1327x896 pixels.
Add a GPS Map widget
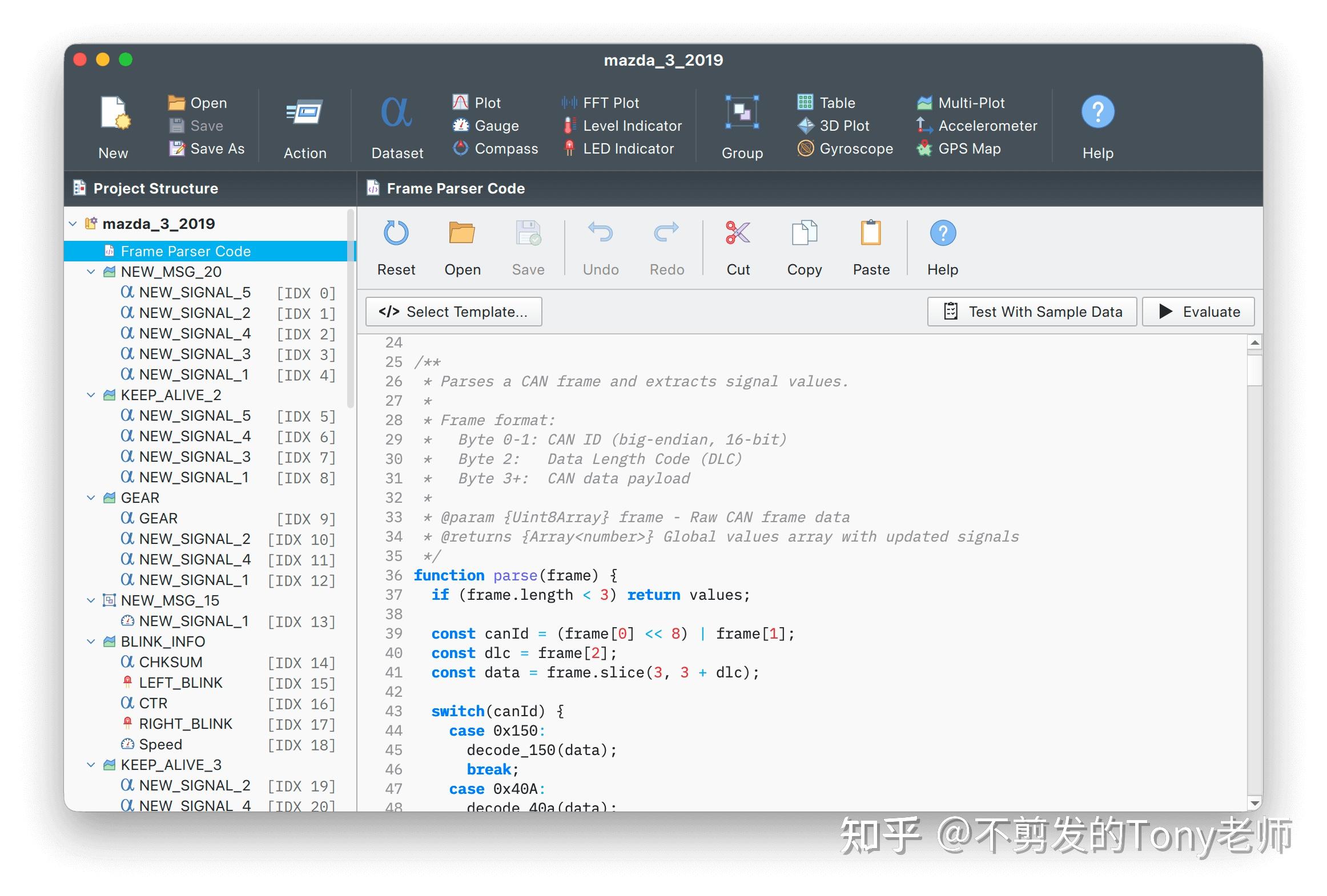click(958, 148)
